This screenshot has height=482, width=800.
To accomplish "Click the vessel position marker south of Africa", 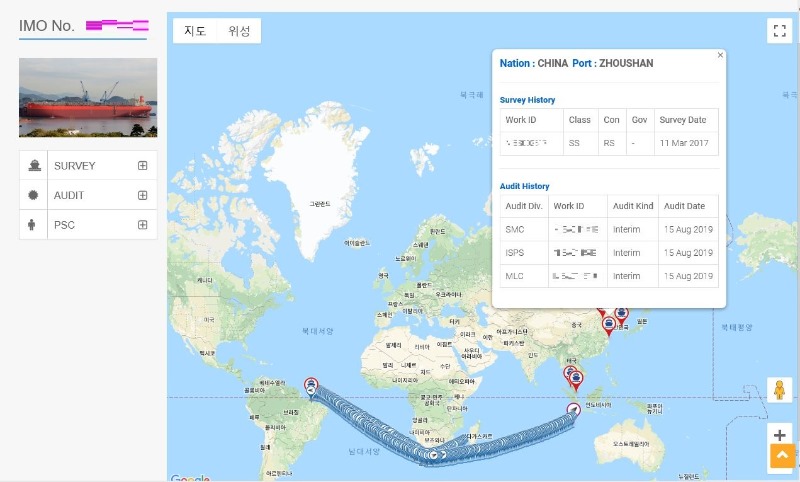I will (x=434, y=454).
